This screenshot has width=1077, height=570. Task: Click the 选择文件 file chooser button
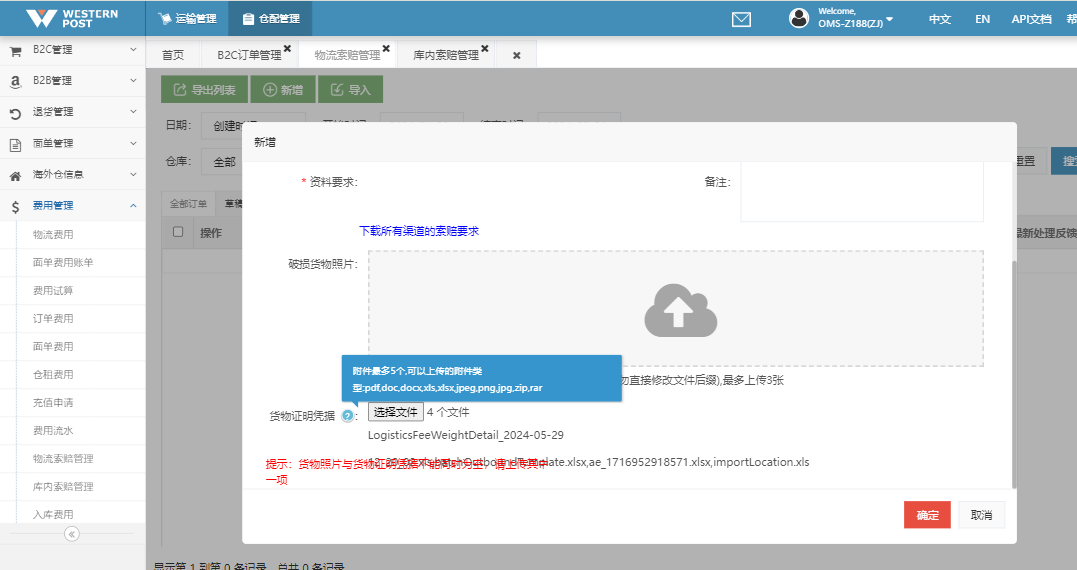(x=396, y=412)
